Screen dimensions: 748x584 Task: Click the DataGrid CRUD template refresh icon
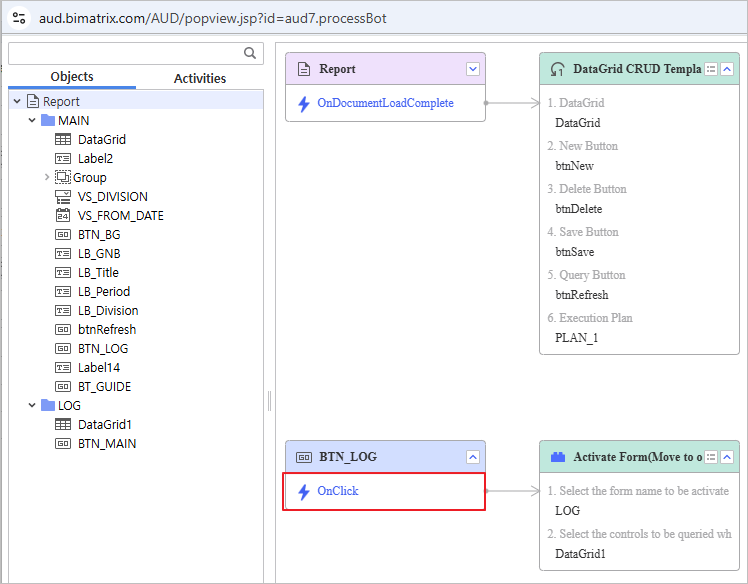click(557, 69)
